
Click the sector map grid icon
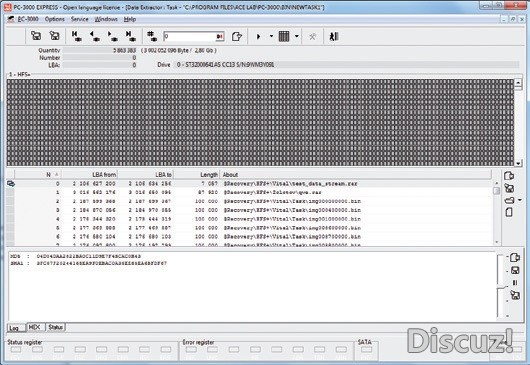(x=284, y=36)
